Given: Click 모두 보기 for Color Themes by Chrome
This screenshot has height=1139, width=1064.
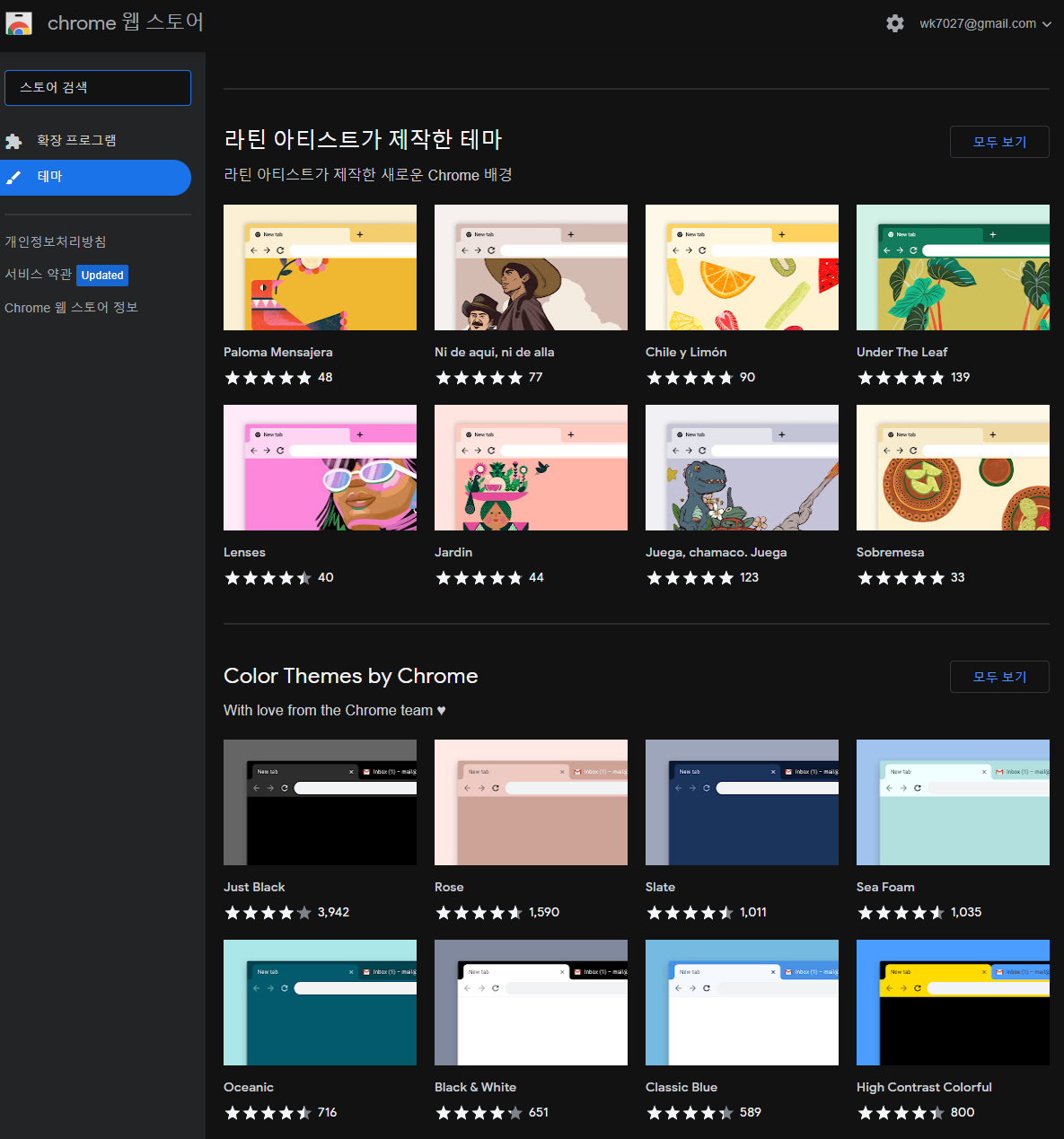Looking at the screenshot, I should (x=999, y=677).
